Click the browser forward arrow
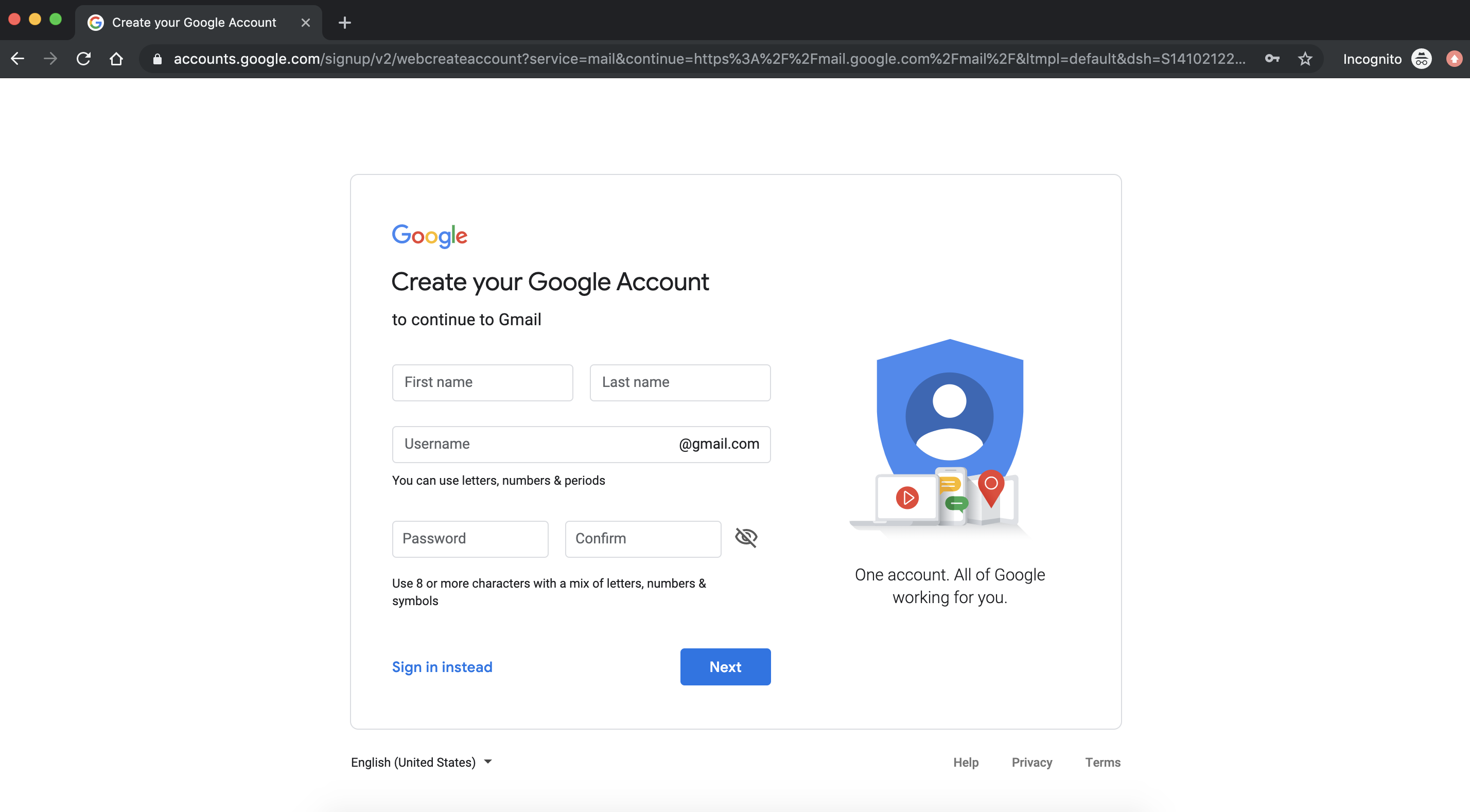Viewport: 1470px width, 812px height. pos(50,59)
